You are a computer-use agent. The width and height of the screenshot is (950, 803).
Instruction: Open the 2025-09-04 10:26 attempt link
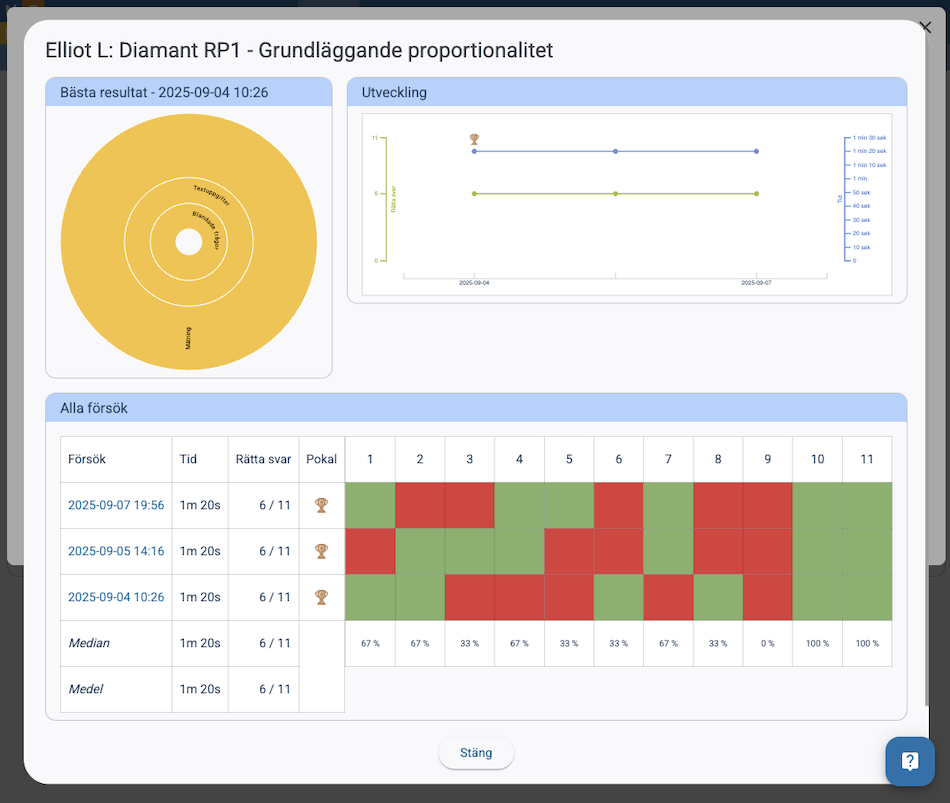coord(116,597)
